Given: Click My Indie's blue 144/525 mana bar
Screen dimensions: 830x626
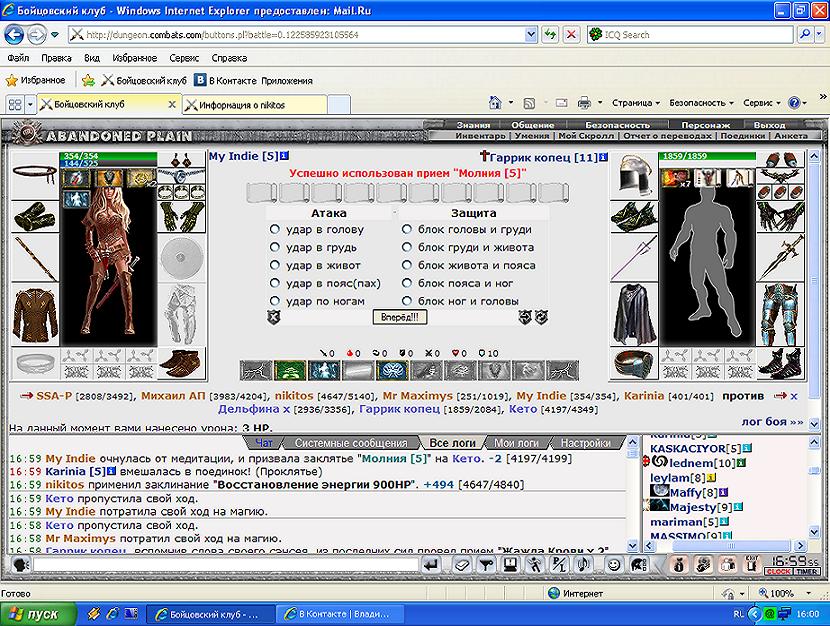Looking at the screenshot, I should pyautogui.click(x=108, y=164).
